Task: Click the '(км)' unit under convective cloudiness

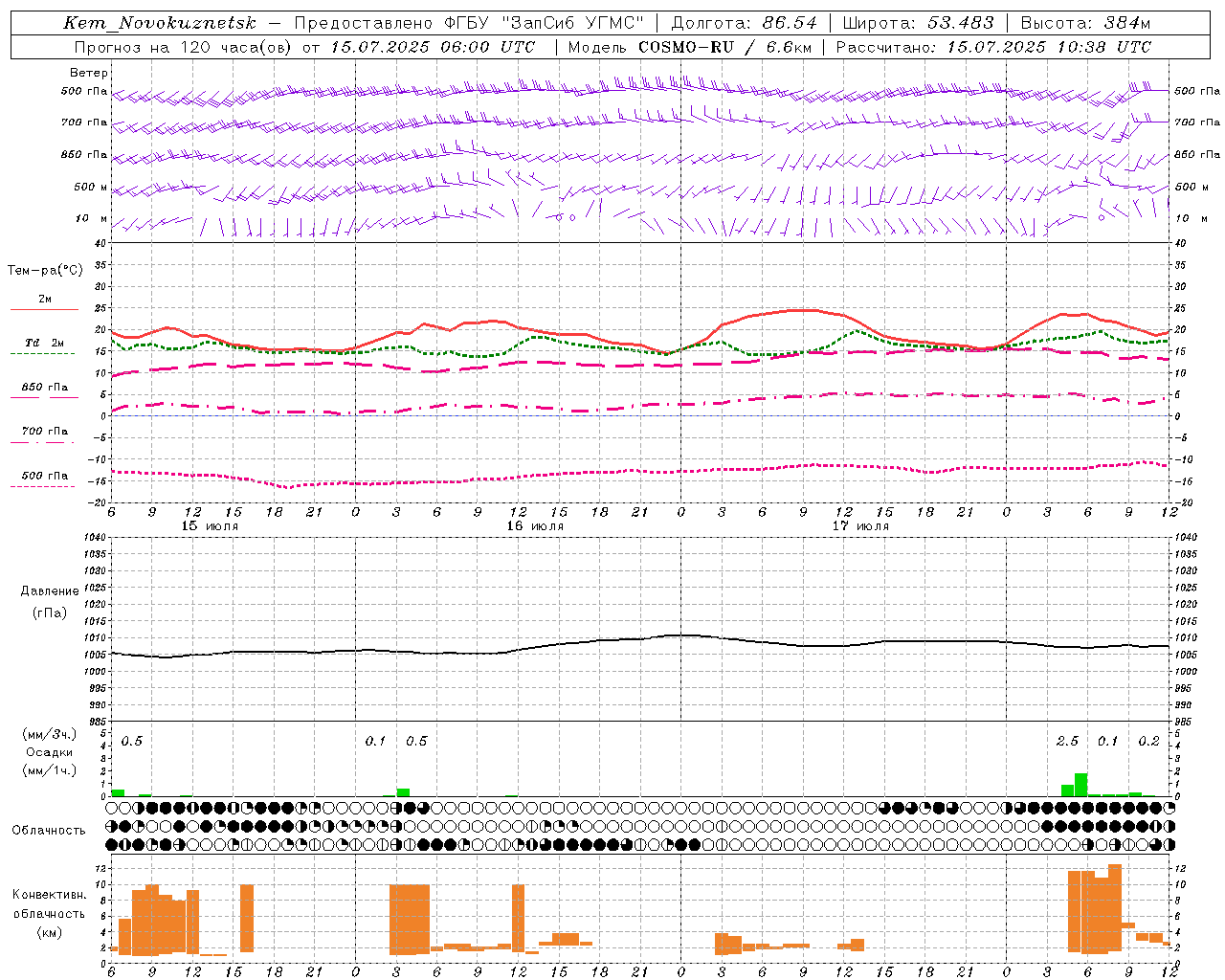Action: click(x=49, y=932)
